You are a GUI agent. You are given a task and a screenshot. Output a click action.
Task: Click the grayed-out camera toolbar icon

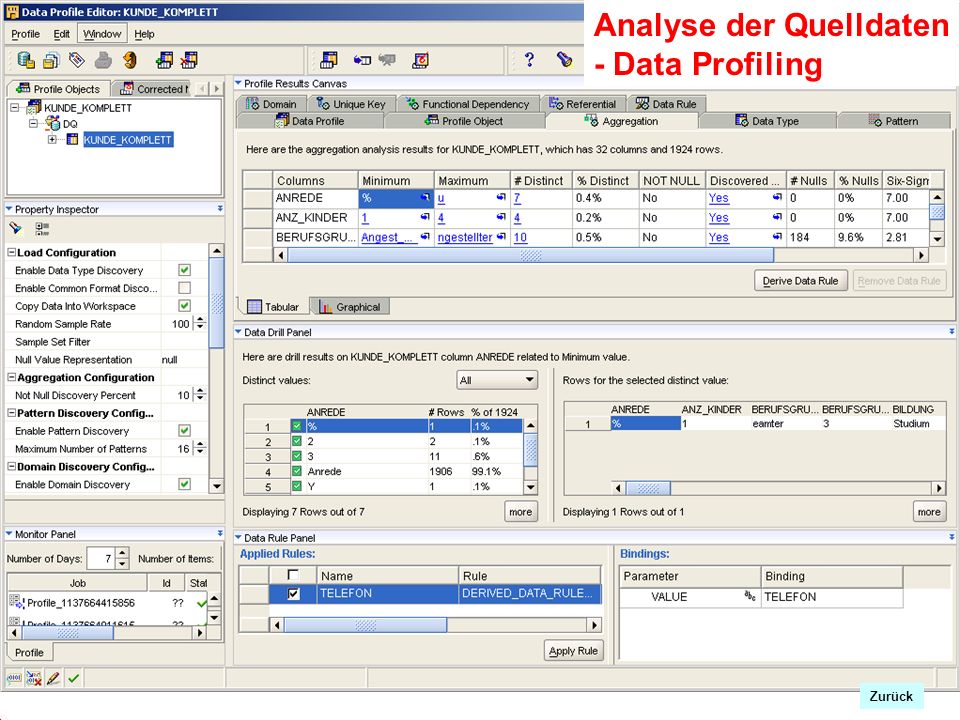387,60
